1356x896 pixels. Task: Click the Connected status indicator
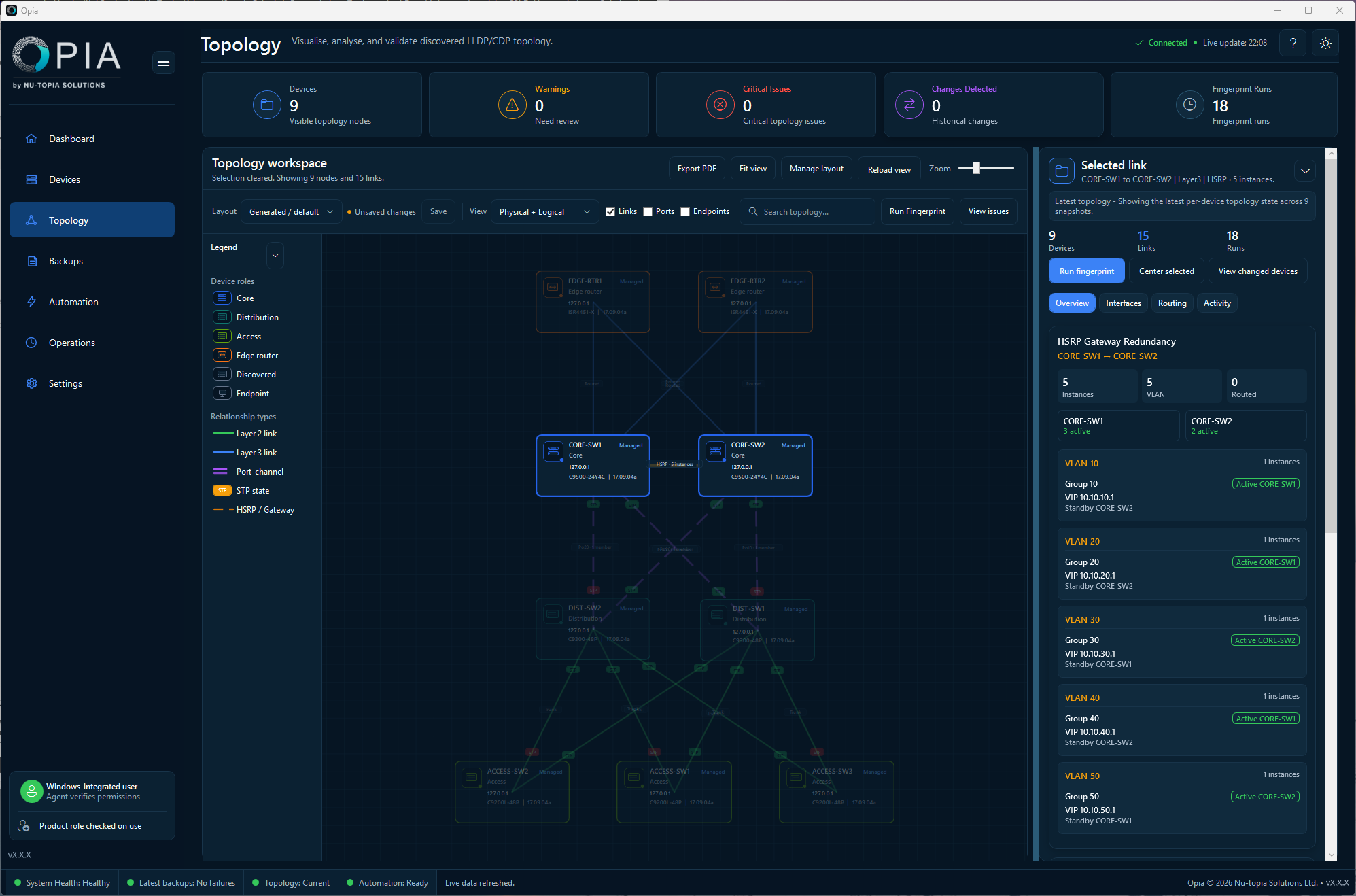click(x=1162, y=43)
